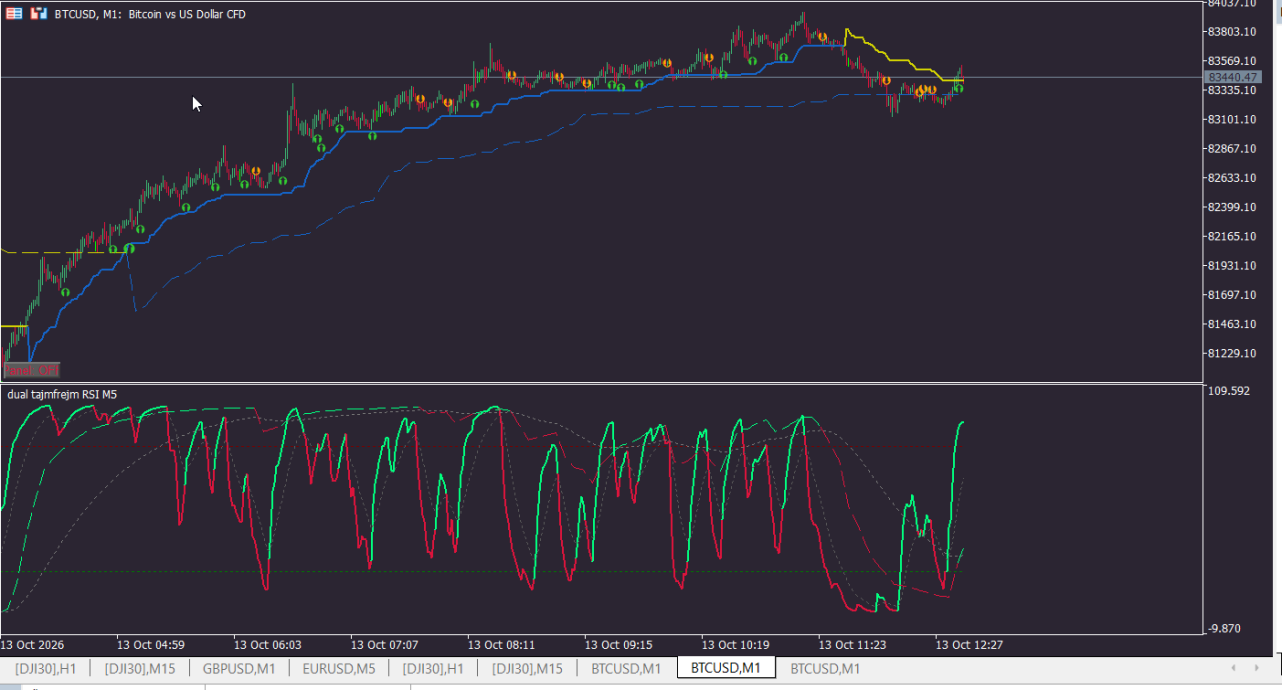The height and width of the screenshot is (690, 1282).
Task: Click the current price label 83440.47
Action: (1232, 77)
